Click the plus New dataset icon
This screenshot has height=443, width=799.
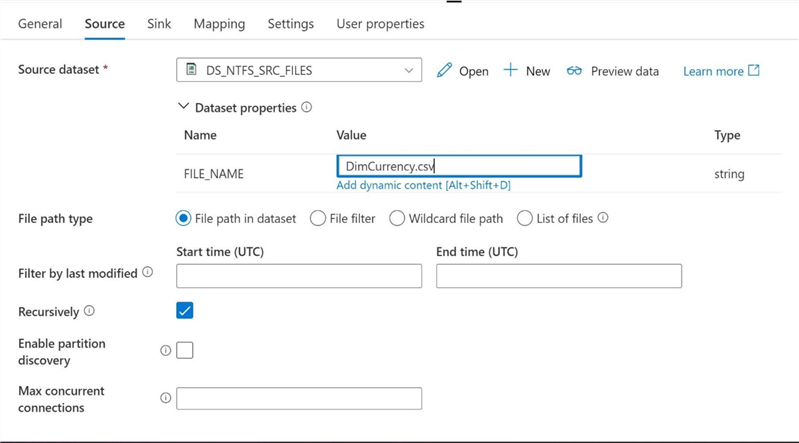click(511, 70)
